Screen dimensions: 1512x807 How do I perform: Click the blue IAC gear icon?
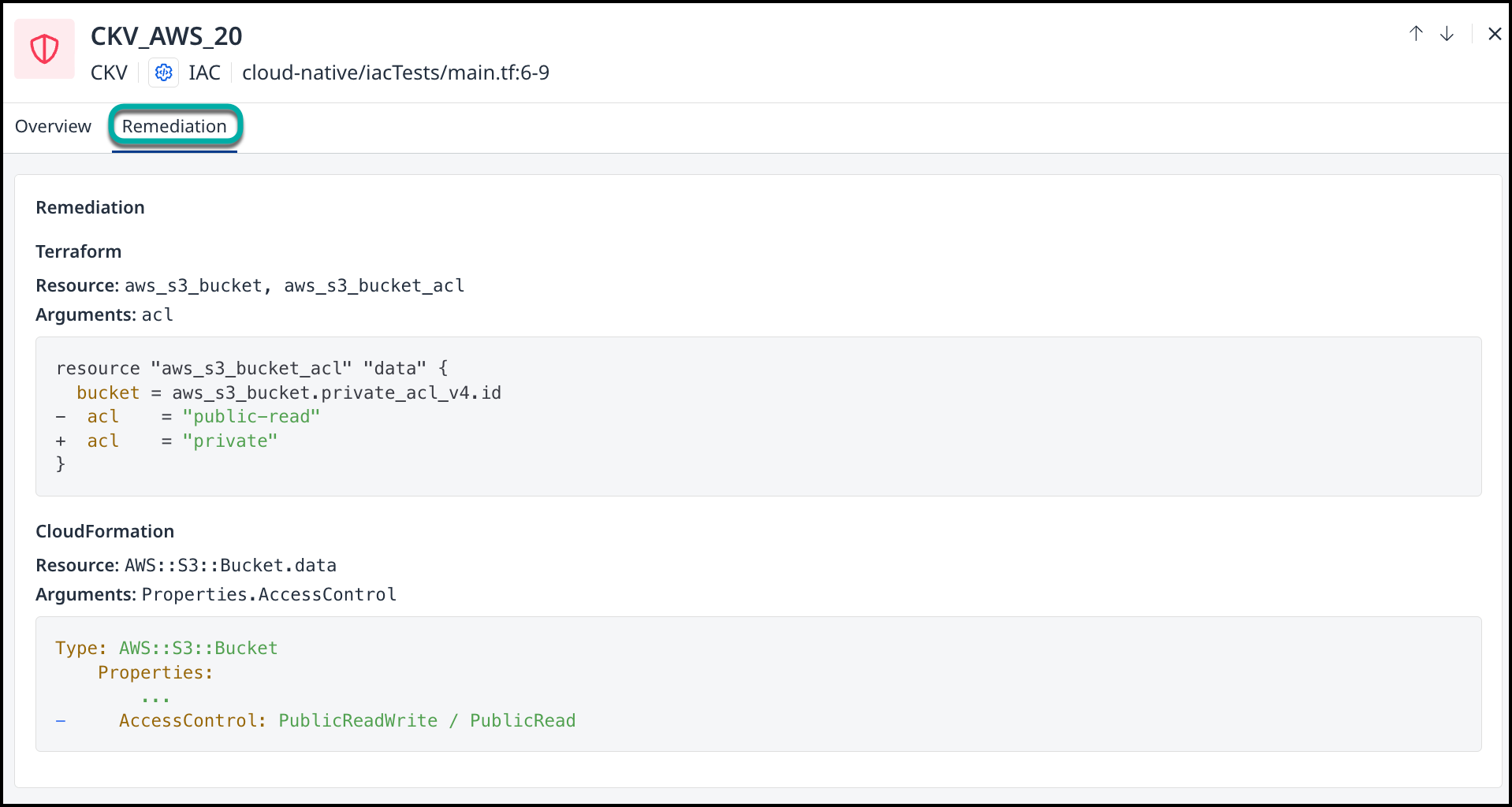[163, 73]
